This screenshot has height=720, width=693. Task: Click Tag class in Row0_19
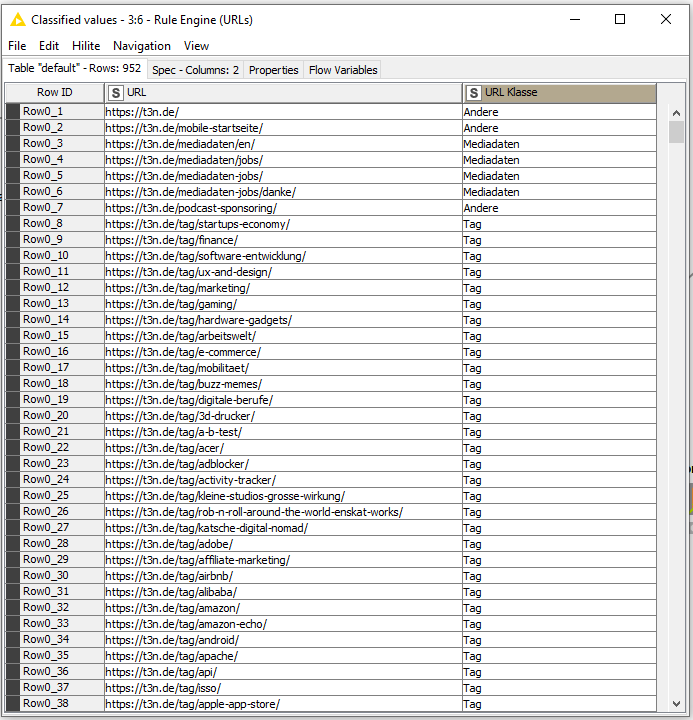click(559, 400)
